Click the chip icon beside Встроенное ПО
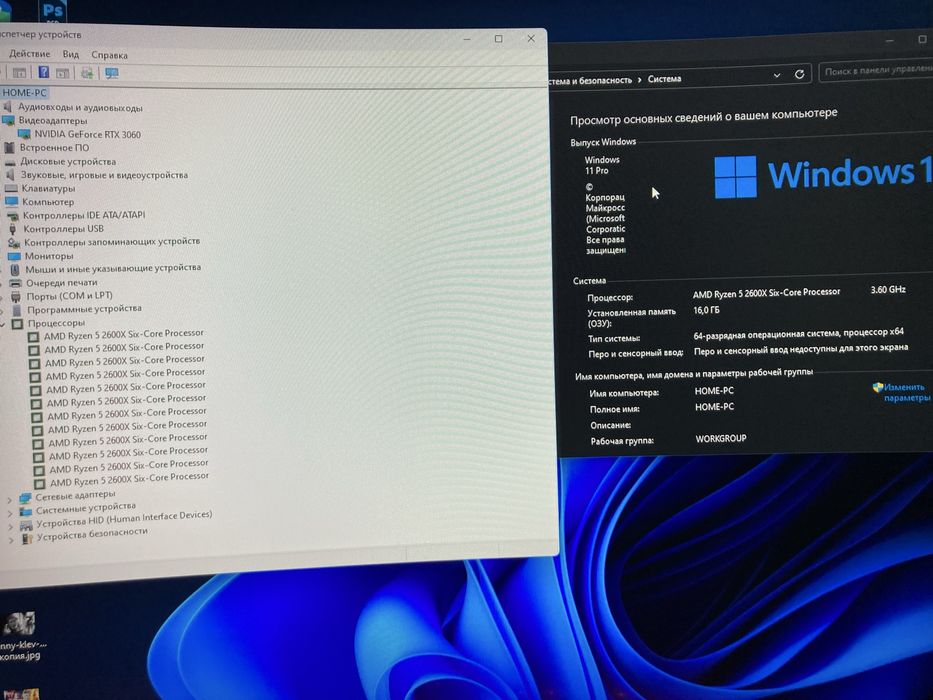933x700 pixels. coord(10,147)
